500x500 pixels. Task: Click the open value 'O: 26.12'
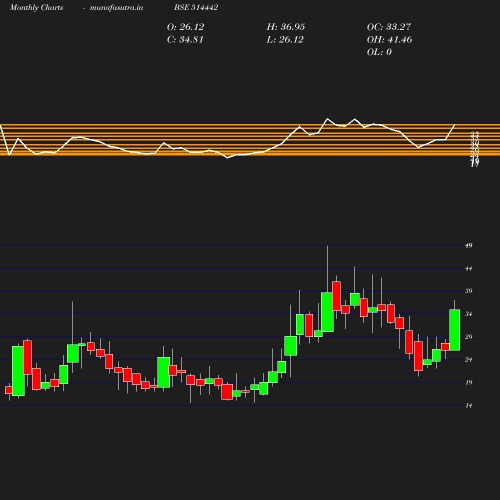[186, 27]
